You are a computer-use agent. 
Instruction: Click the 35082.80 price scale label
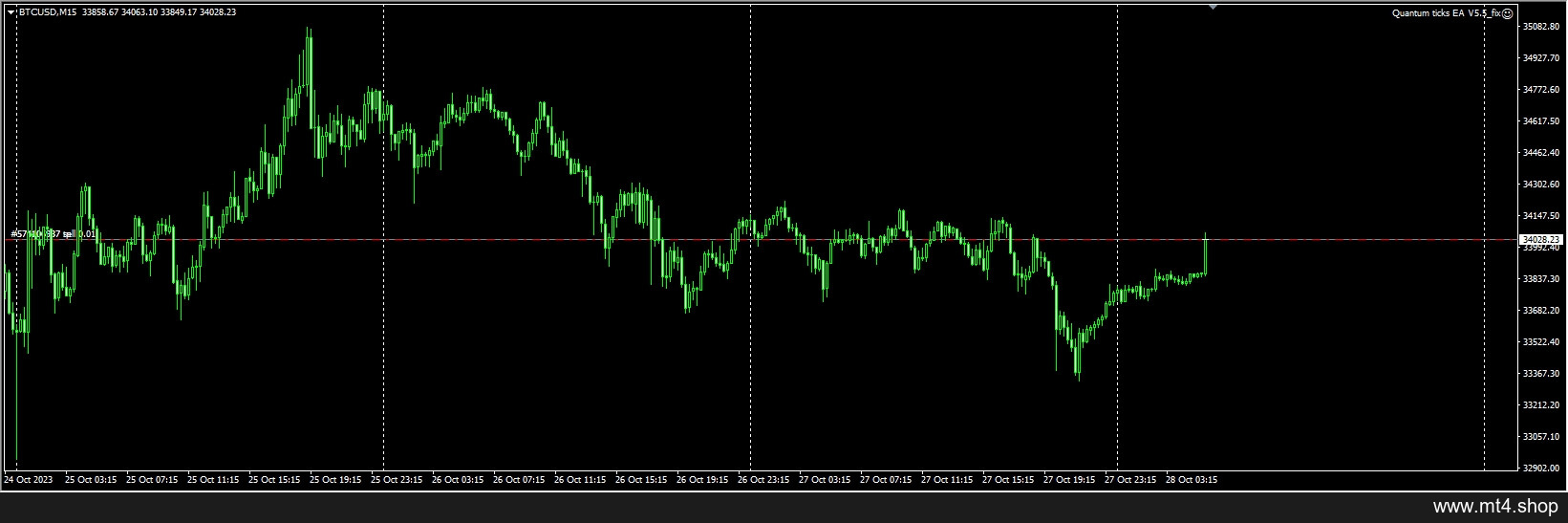tap(1541, 27)
